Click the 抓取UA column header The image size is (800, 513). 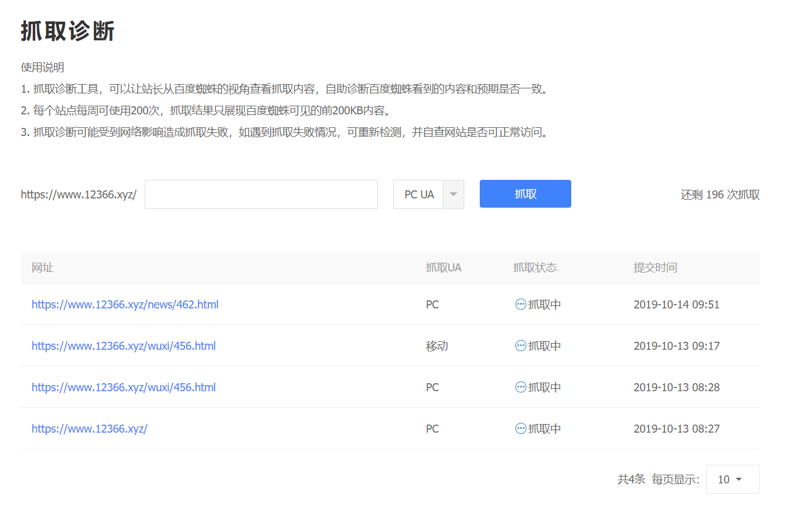443,267
